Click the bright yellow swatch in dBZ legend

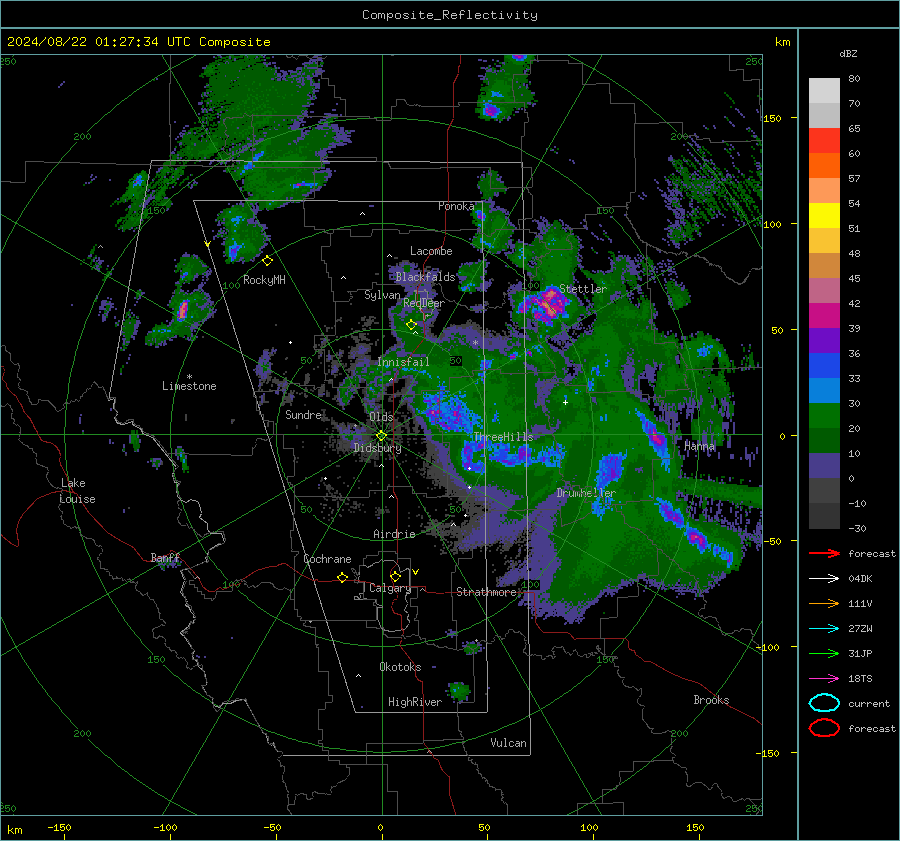(824, 216)
